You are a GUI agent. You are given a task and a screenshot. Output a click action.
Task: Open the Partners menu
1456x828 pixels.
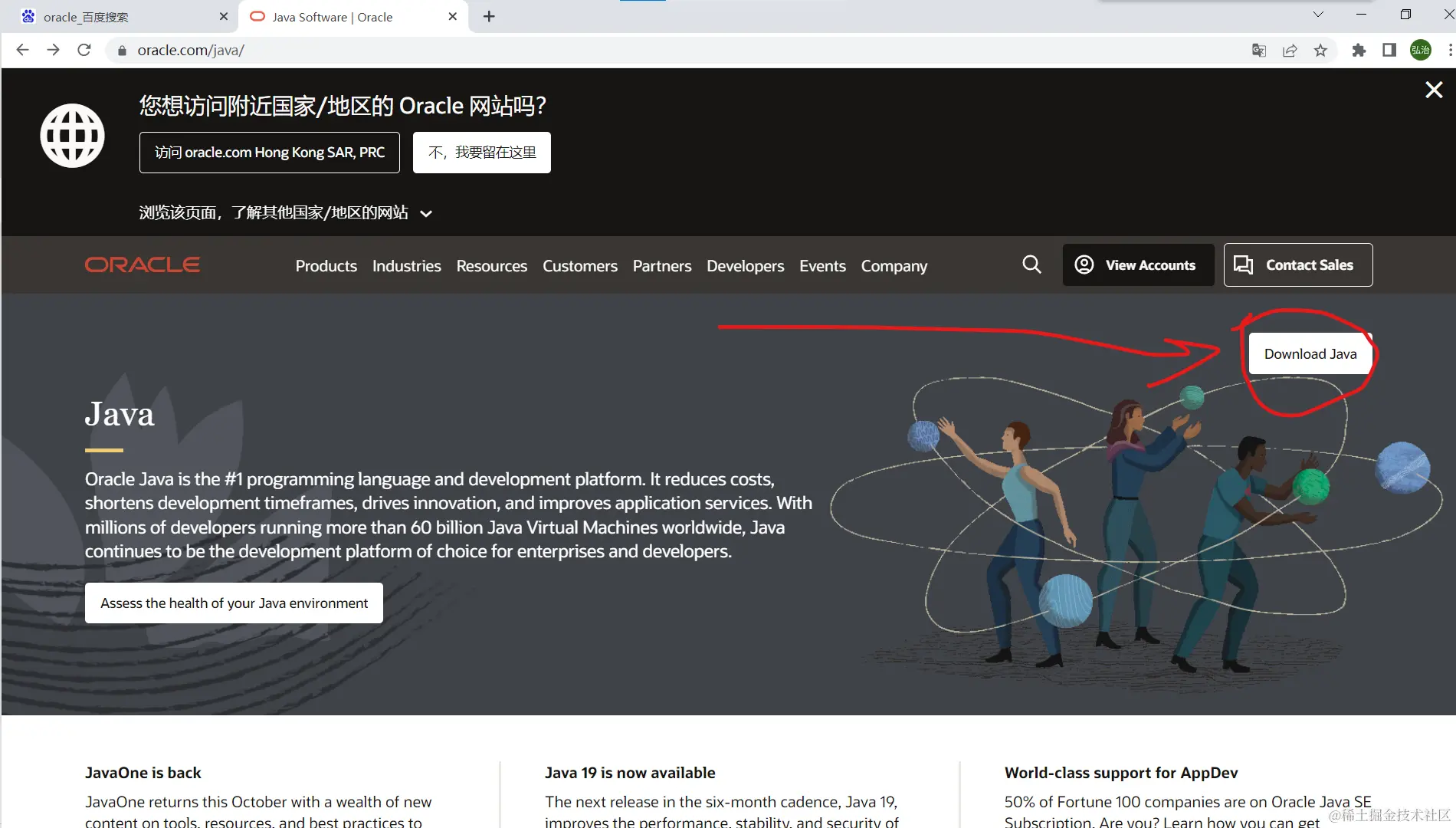click(x=662, y=266)
